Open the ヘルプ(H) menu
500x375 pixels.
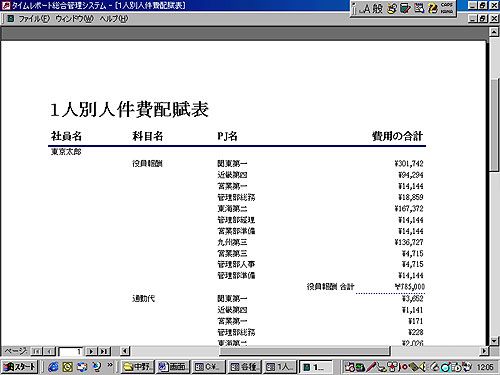(x=114, y=19)
